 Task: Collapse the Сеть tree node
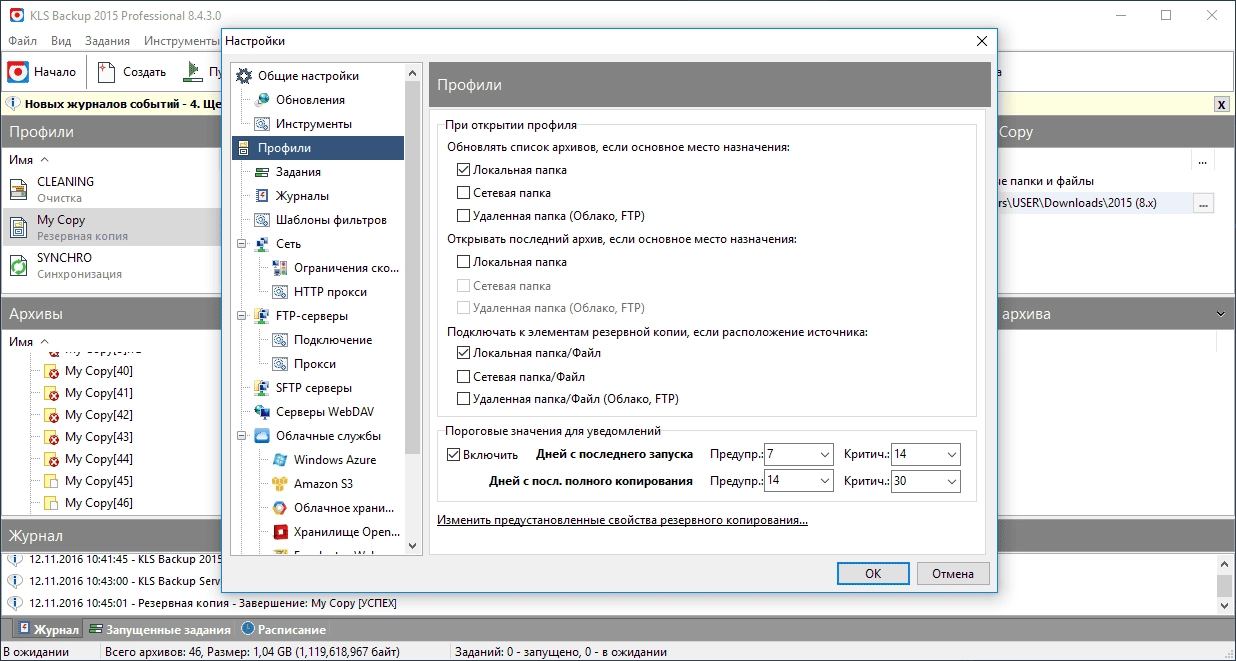pos(241,244)
